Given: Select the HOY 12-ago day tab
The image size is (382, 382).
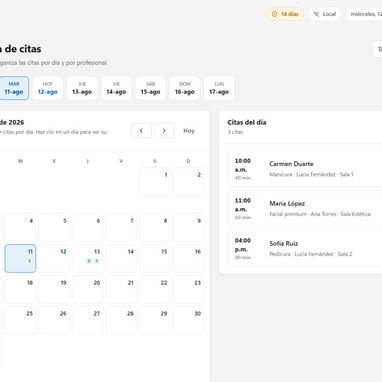Looking at the screenshot, I should point(48,88).
